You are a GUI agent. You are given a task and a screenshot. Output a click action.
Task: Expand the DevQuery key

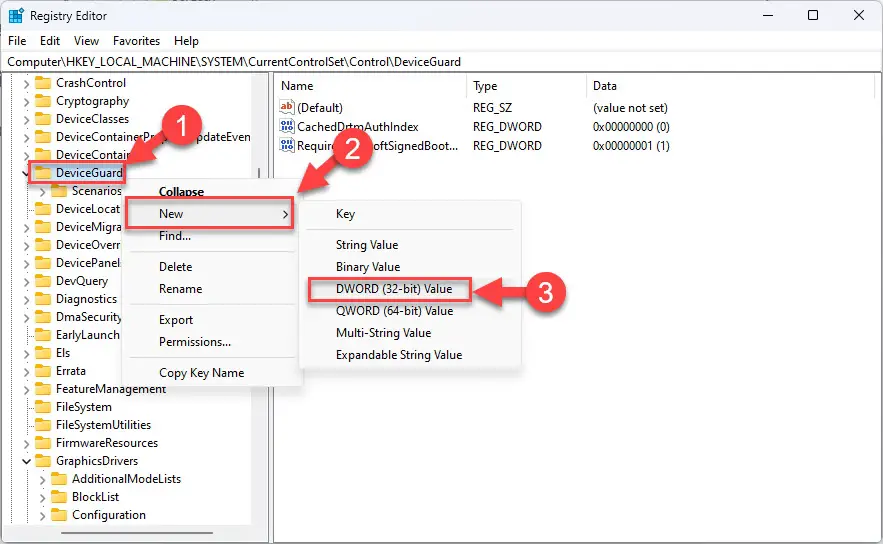tap(26, 282)
